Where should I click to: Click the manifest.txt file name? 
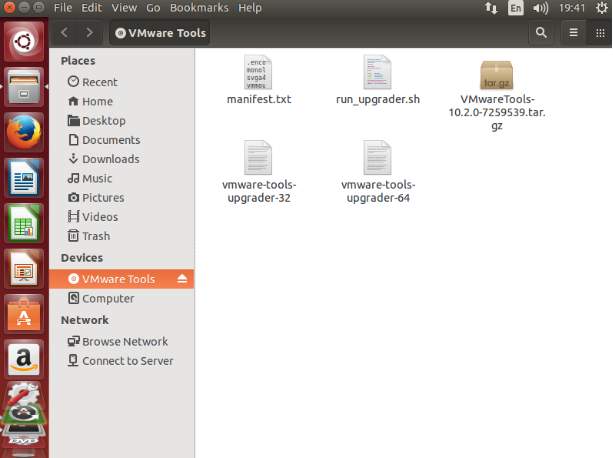click(259, 99)
